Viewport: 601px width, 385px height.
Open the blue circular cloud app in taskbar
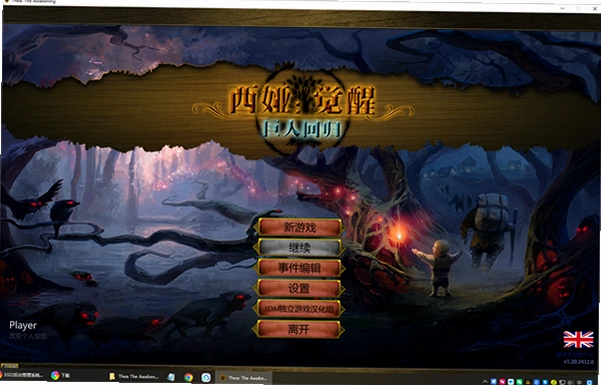point(206,378)
